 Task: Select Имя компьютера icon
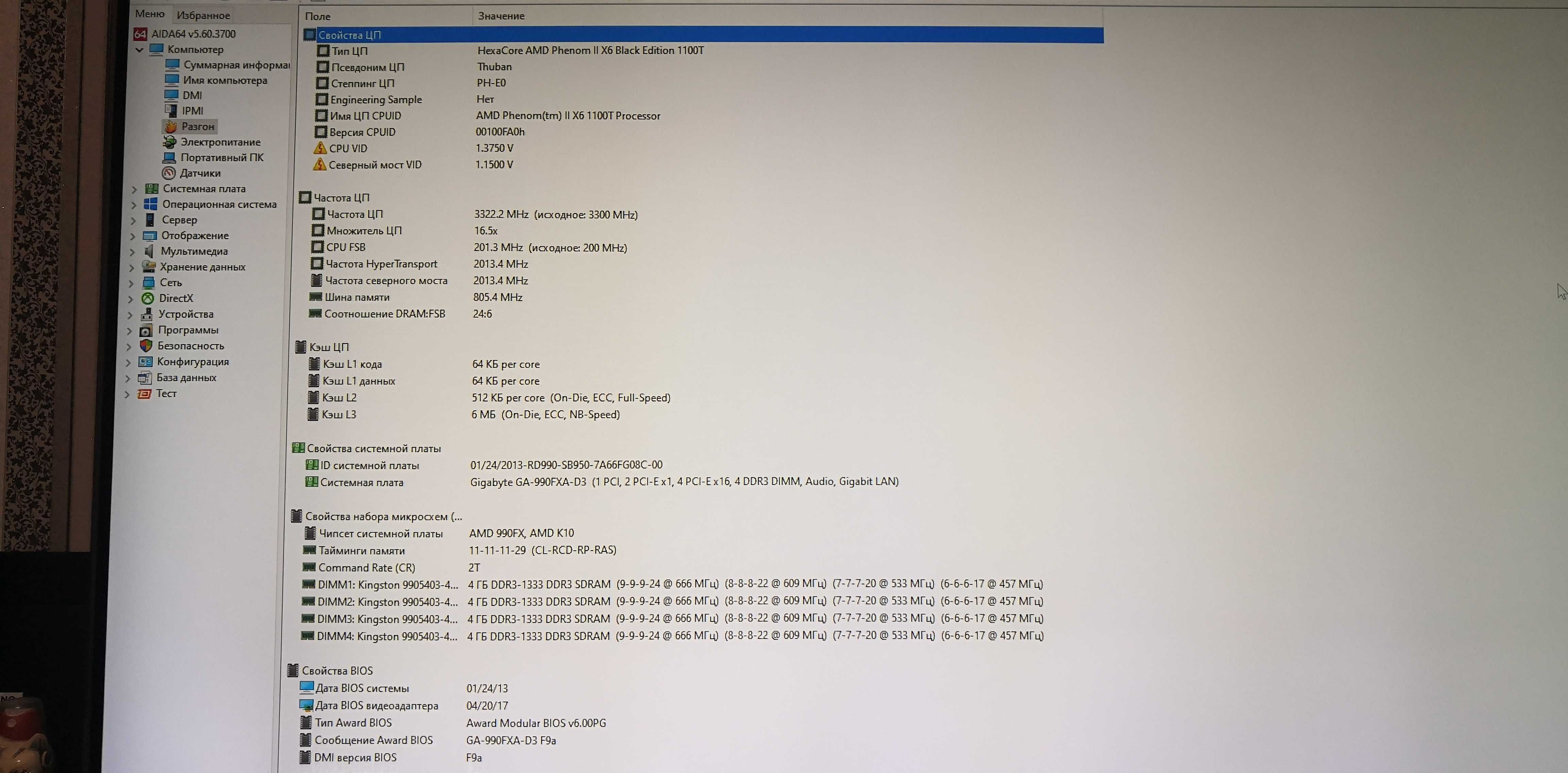(172, 80)
